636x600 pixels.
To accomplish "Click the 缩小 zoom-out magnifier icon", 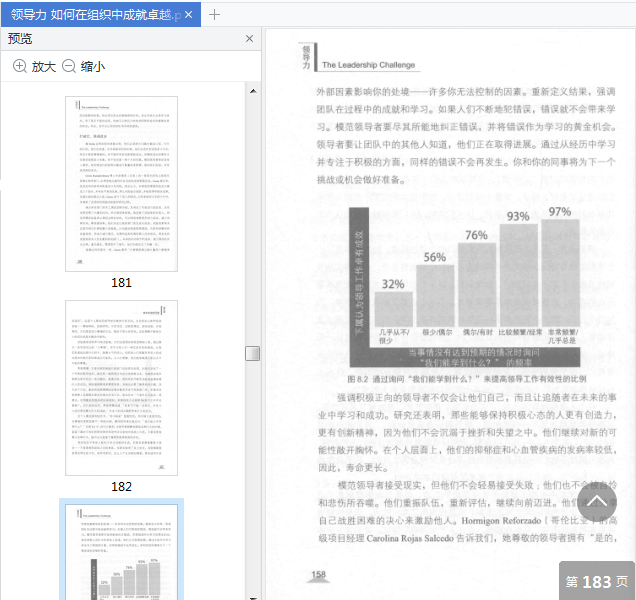I will click(x=69, y=66).
